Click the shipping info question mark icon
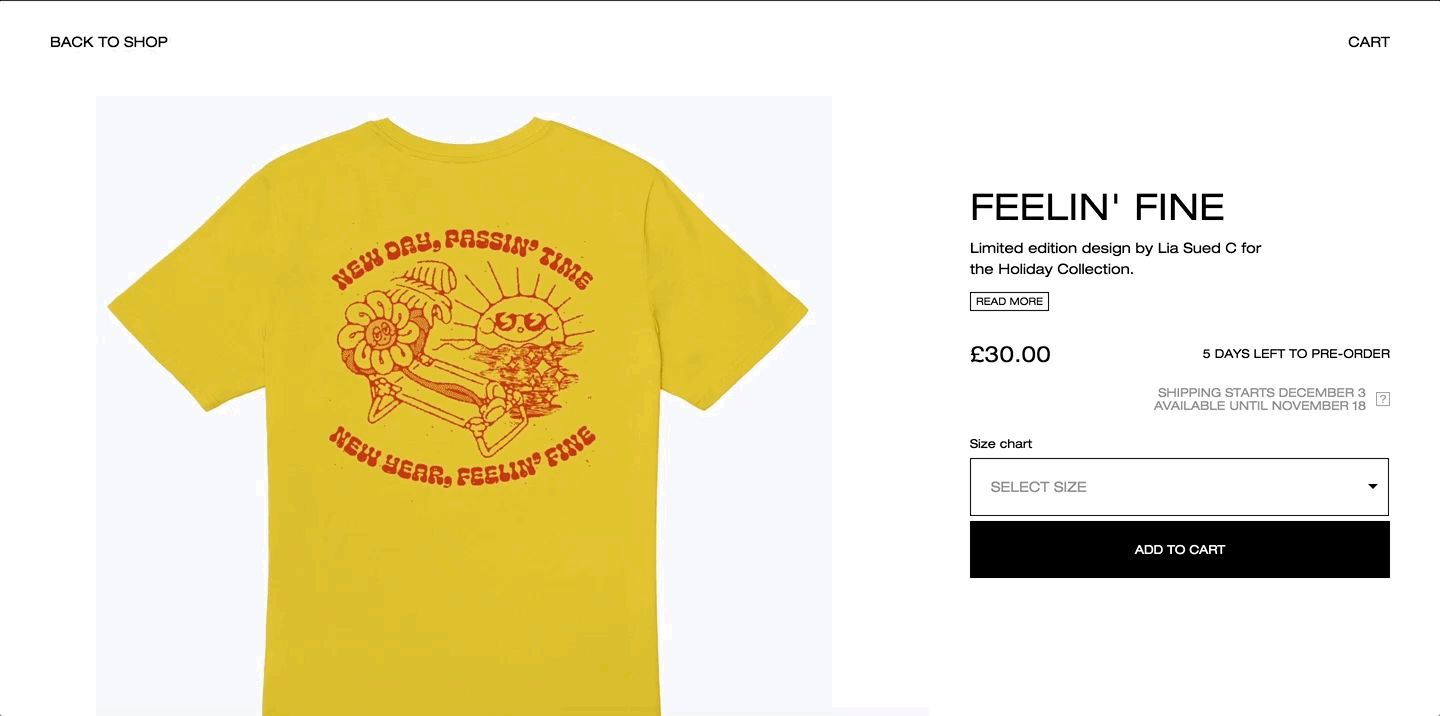 click(1383, 399)
